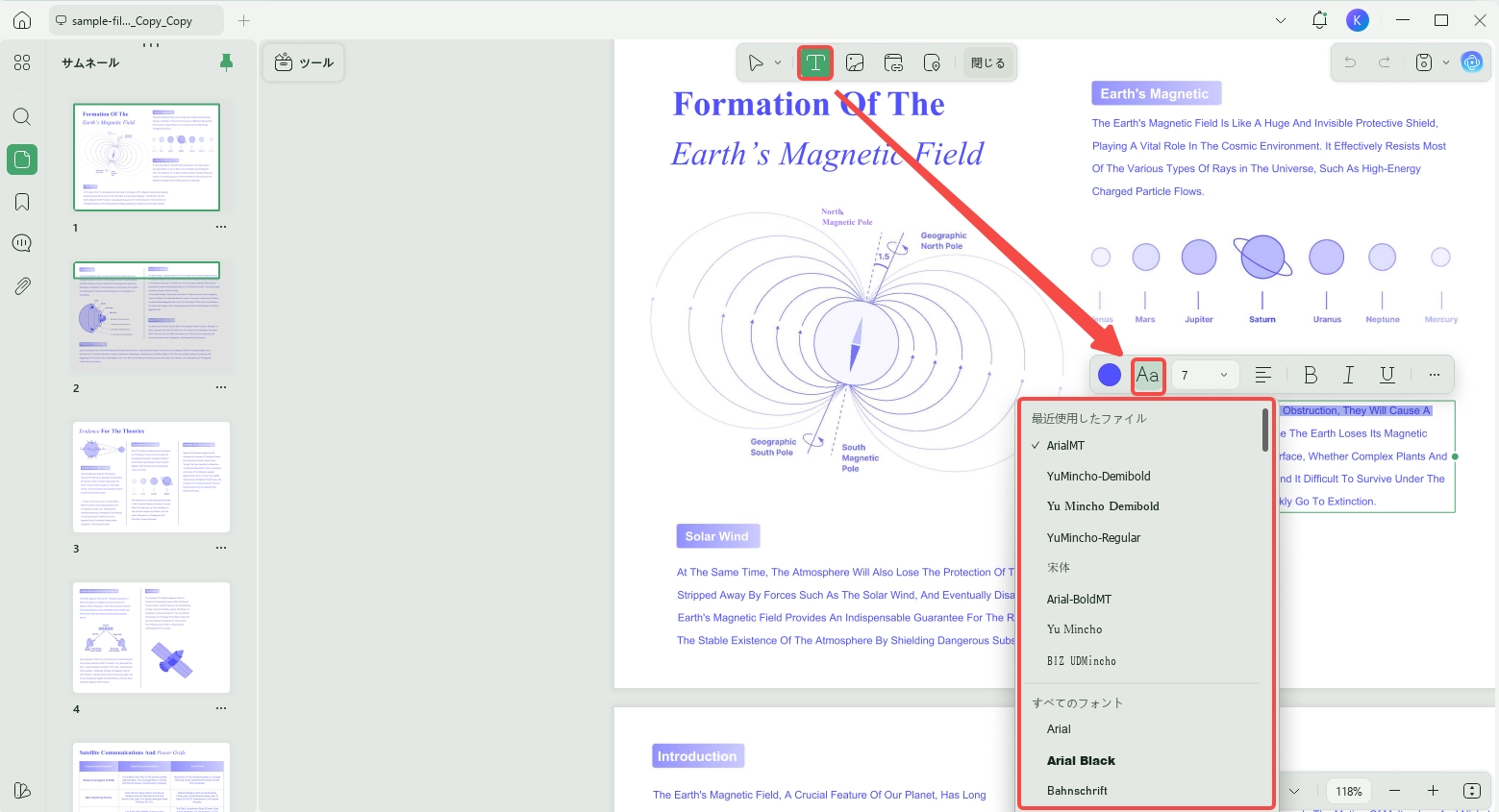The width and height of the screenshot is (1499, 812).
Task: Click the 118% zoom value field
Action: click(1349, 791)
